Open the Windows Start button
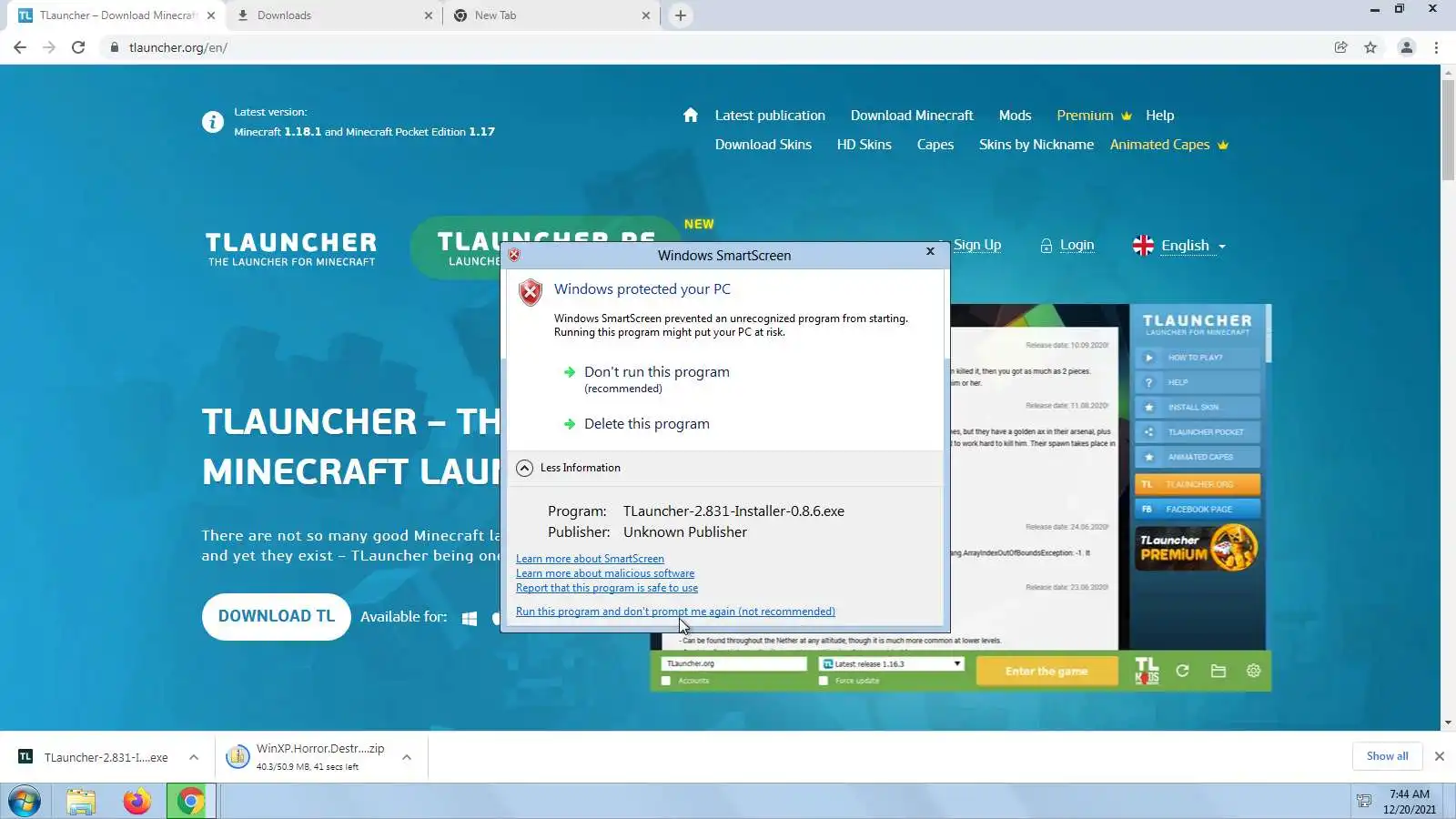This screenshot has height=819, width=1456. click(25, 802)
